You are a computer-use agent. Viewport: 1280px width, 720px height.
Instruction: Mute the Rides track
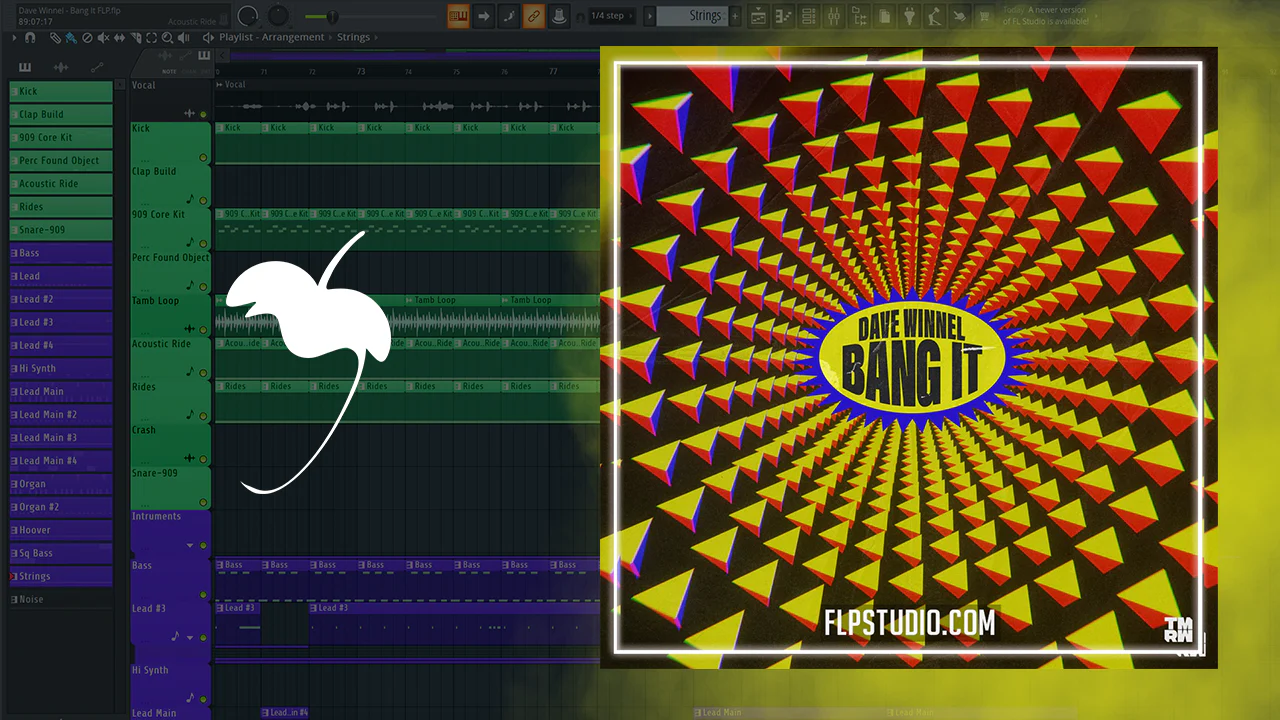(x=203, y=415)
